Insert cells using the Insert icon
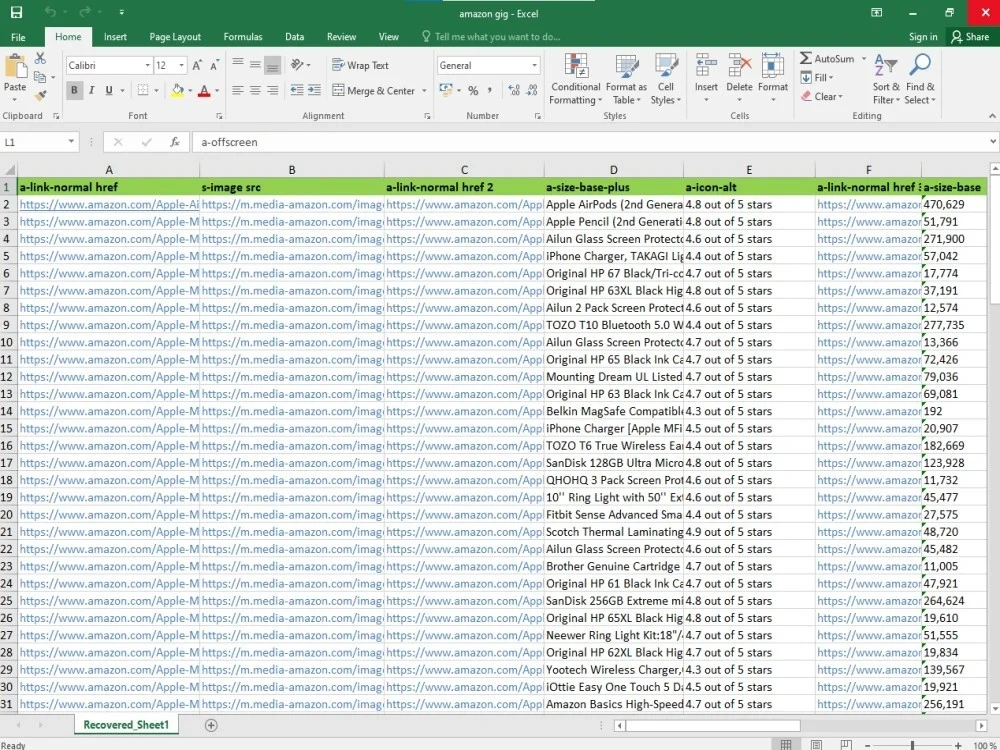The image size is (1000, 750). coord(706,65)
